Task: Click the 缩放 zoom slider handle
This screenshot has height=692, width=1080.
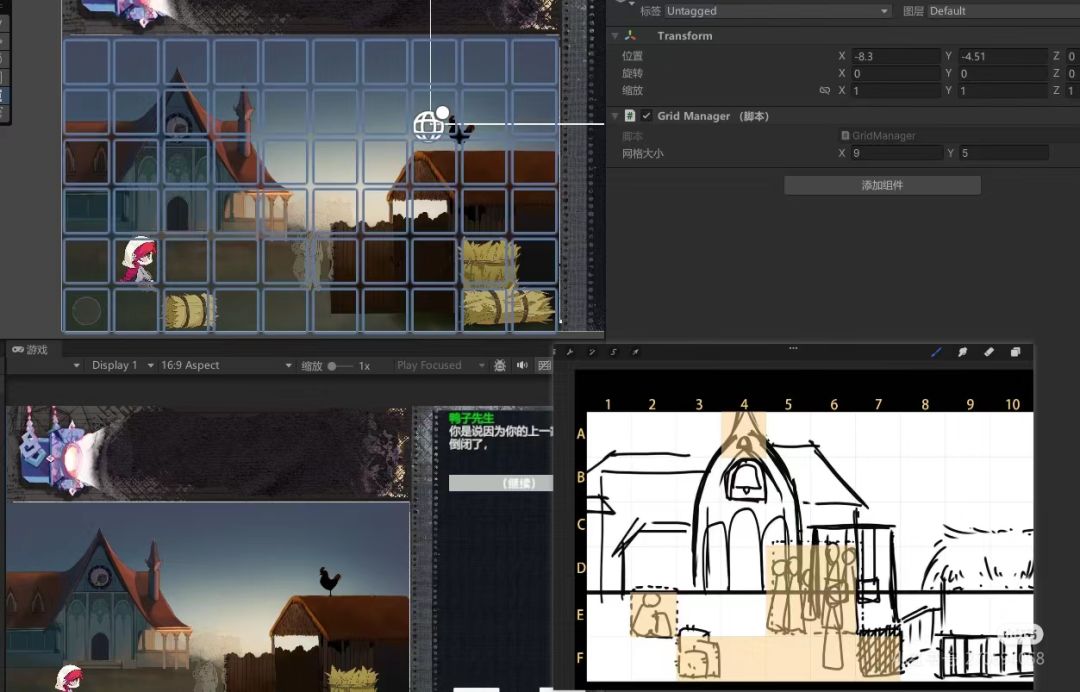Action: click(x=332, y=366)
